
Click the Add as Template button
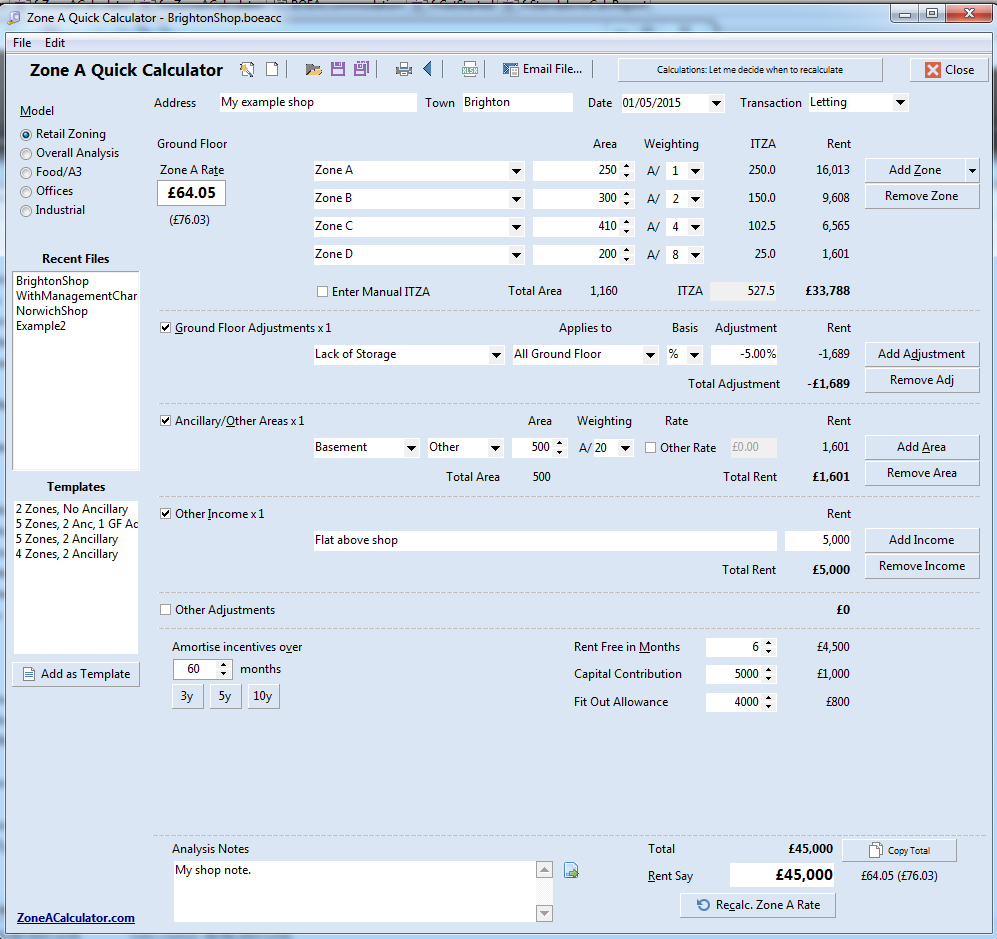pos(76,674)
